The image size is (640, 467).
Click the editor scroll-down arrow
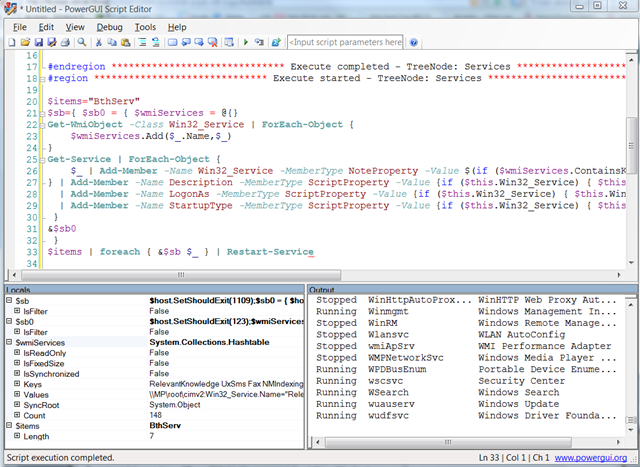[631, 262]
